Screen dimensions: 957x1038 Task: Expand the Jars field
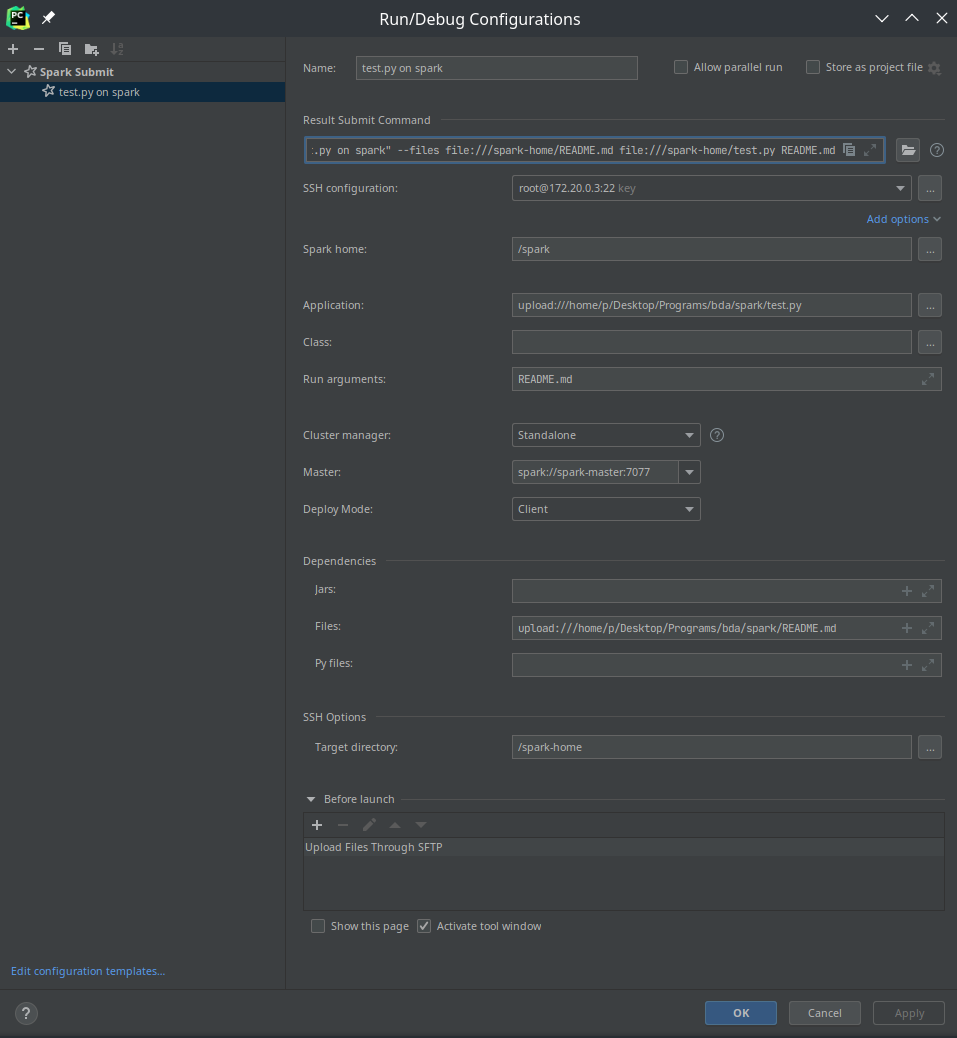928,591
